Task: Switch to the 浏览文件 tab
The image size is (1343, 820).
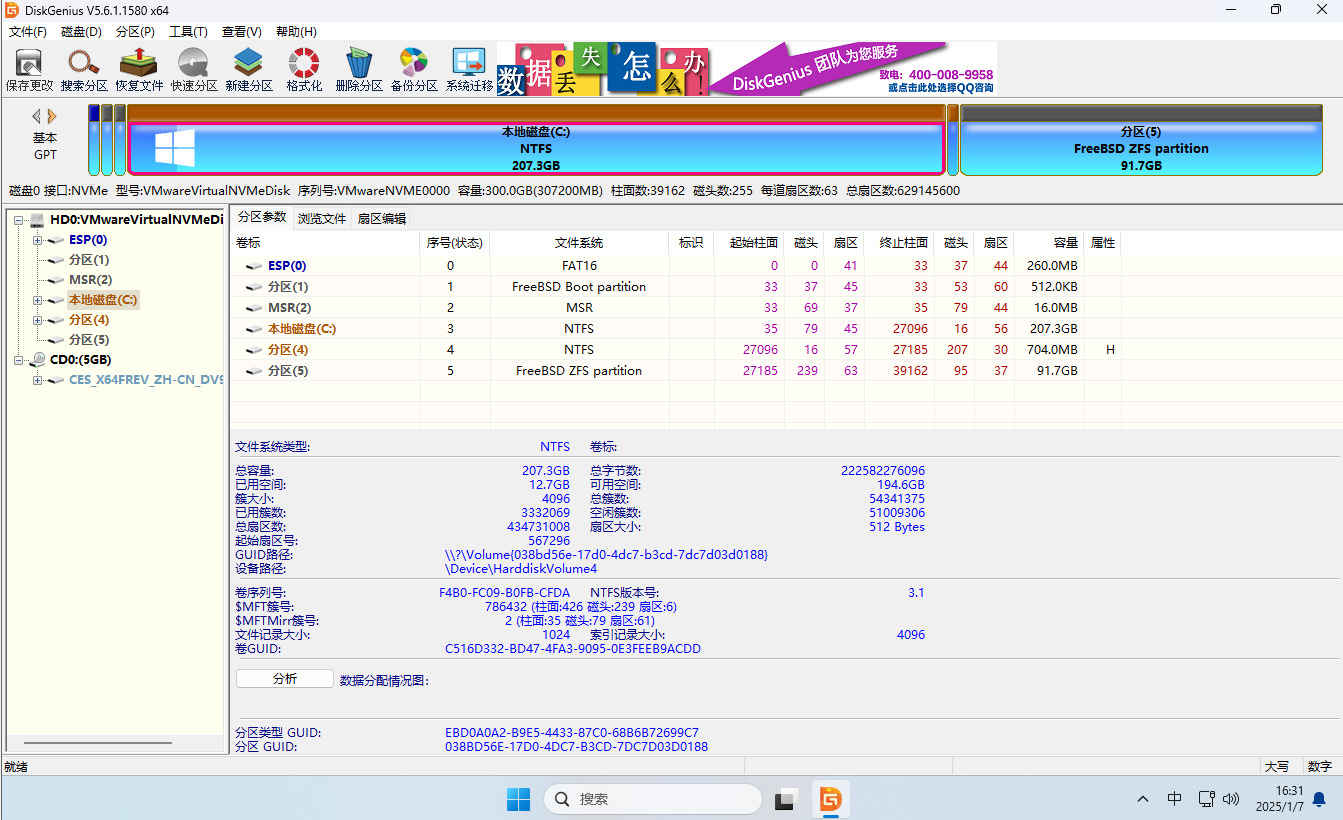Action: 322,218
